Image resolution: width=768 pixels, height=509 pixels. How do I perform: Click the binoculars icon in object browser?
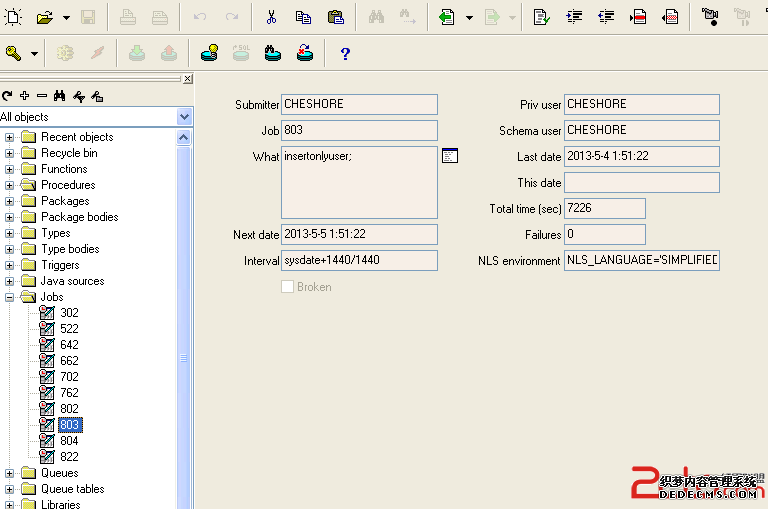pyautogui.click(x=59, y=96)
